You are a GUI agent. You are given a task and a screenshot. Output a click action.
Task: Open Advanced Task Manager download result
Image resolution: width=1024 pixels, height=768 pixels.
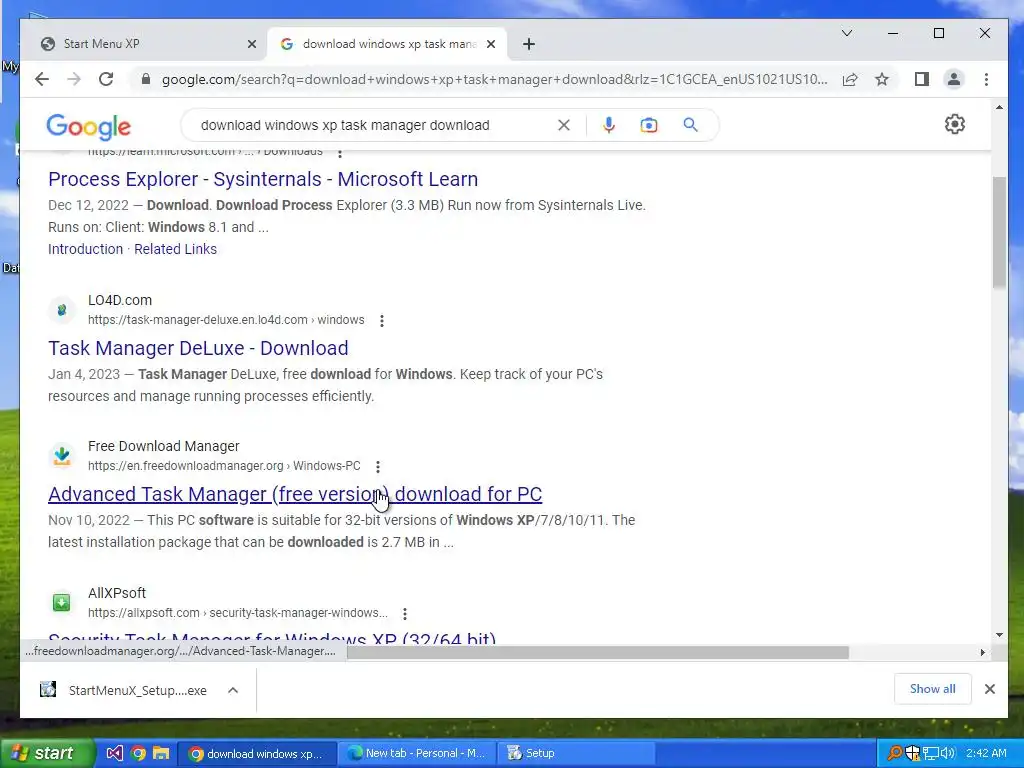tap(295, 494)
